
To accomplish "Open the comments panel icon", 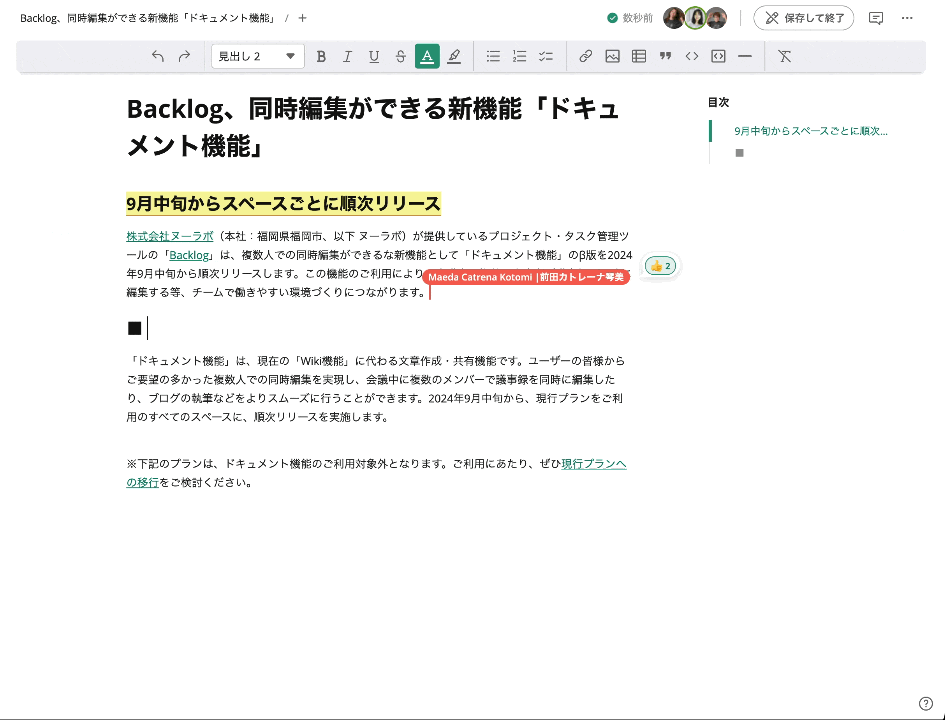I will (876, 17).
